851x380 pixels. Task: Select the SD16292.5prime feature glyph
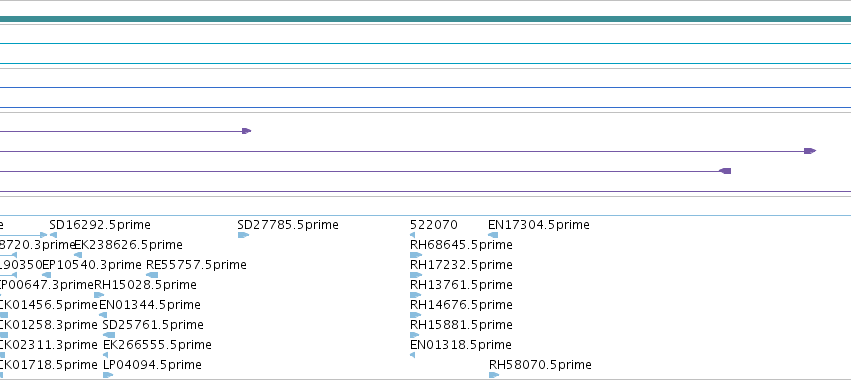click(53, 235)
